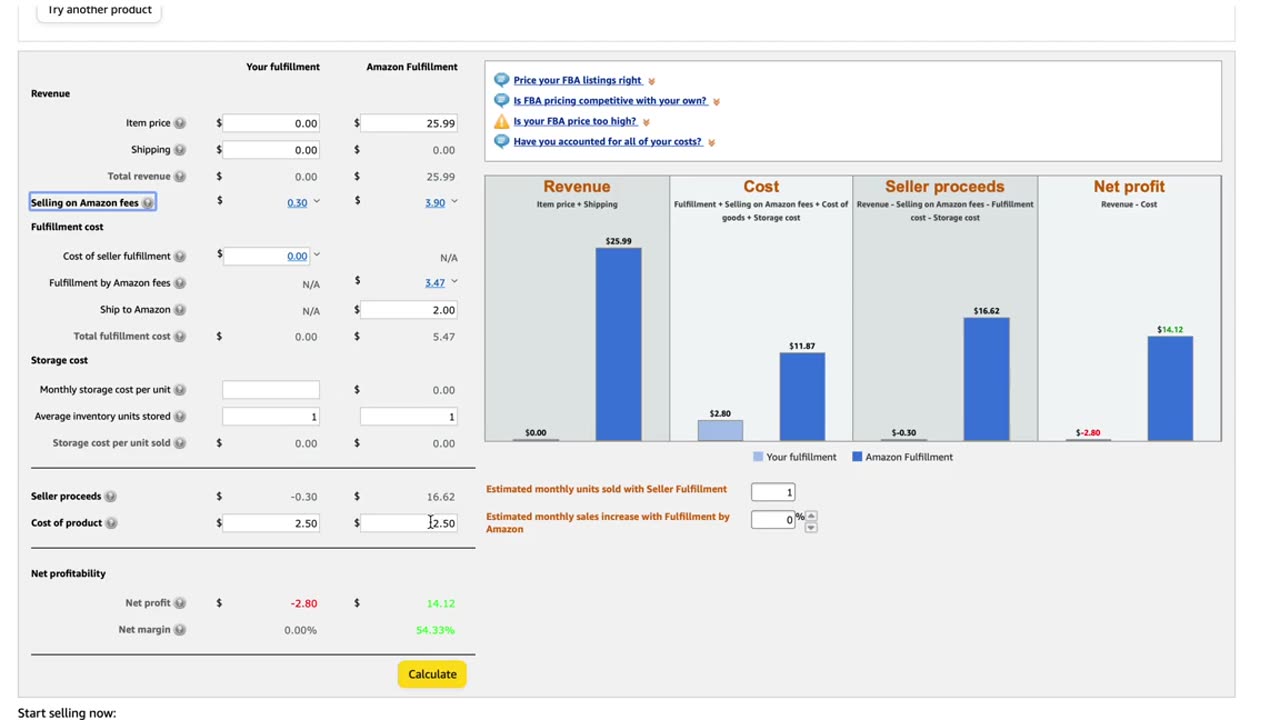Click Amazon Fulfillment Net profit bar $14.12
1280x720 pixels.
(1170, 388)
